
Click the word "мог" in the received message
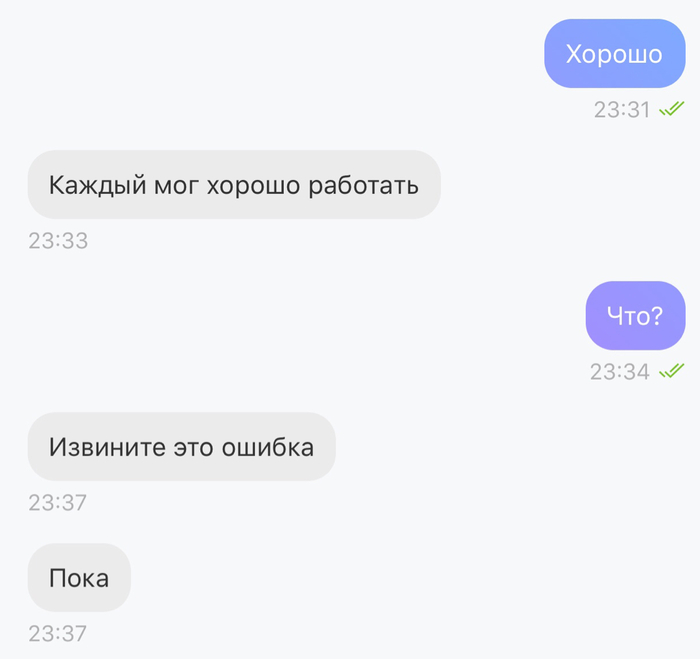click(x=176, y=186)
